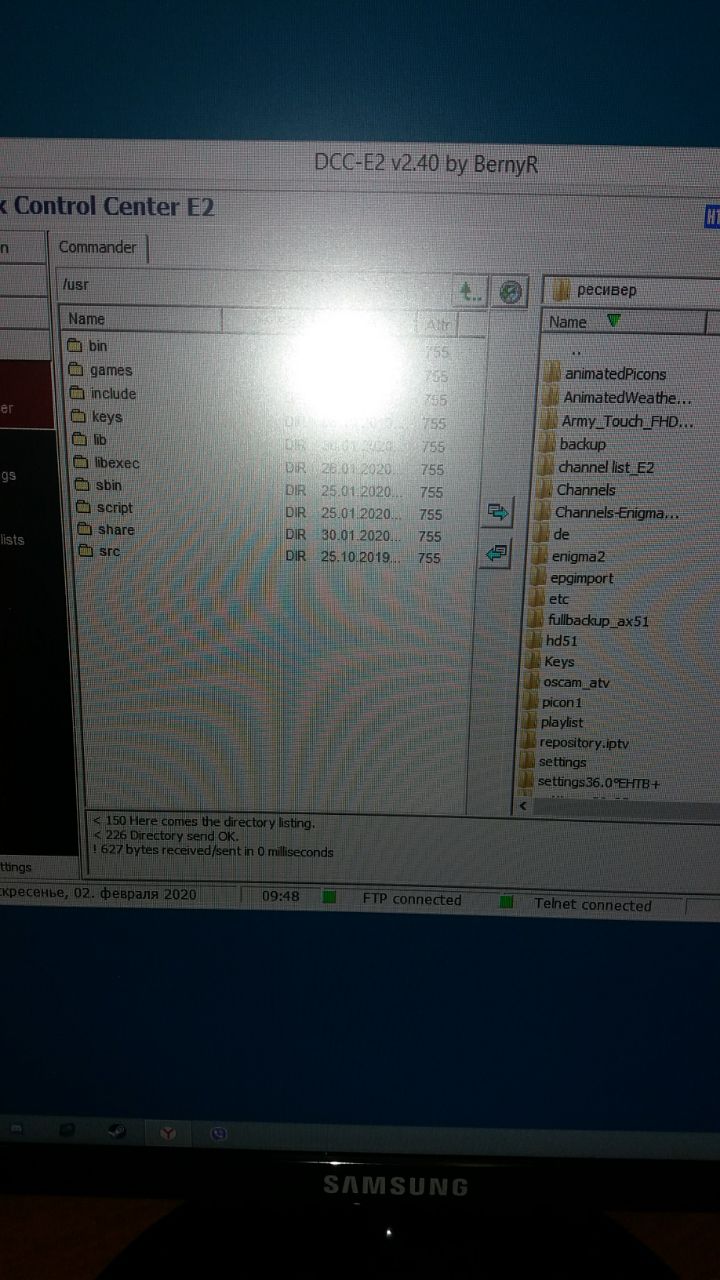
Task: Select the share folder icon
Action: pos(84,530)
